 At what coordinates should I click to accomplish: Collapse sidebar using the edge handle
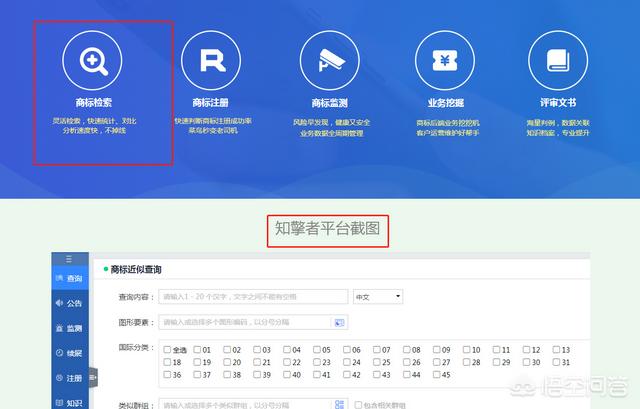[93, 377]
